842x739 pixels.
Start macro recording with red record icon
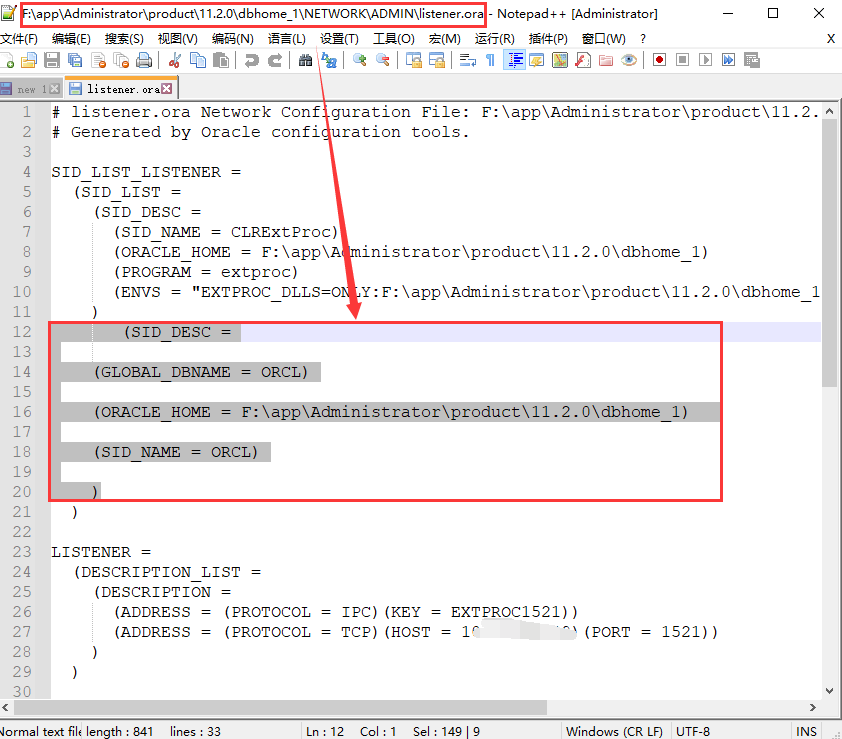[x=661, y=60]
